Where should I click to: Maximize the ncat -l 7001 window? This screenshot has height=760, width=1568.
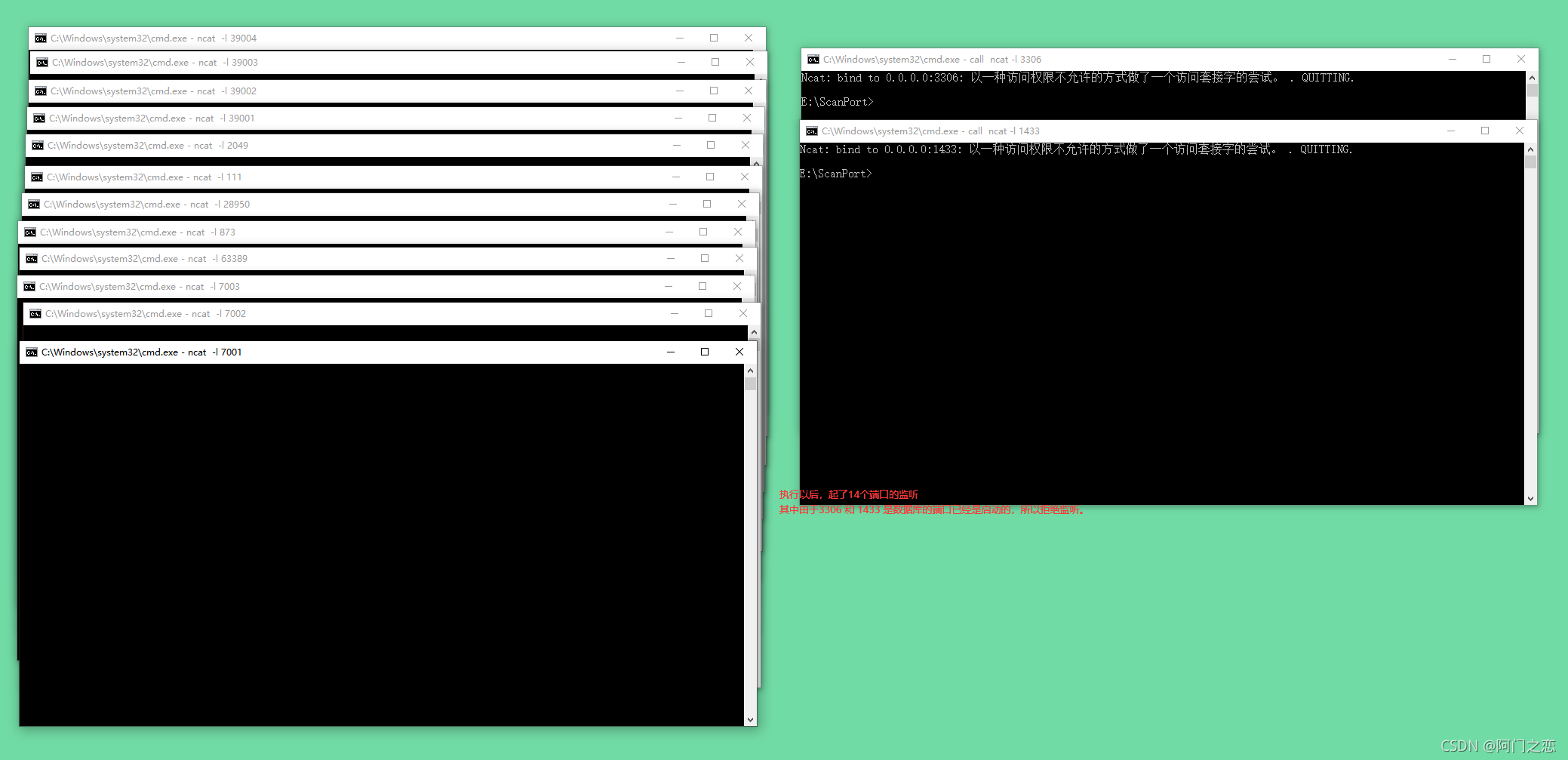(x=705, y=352)
